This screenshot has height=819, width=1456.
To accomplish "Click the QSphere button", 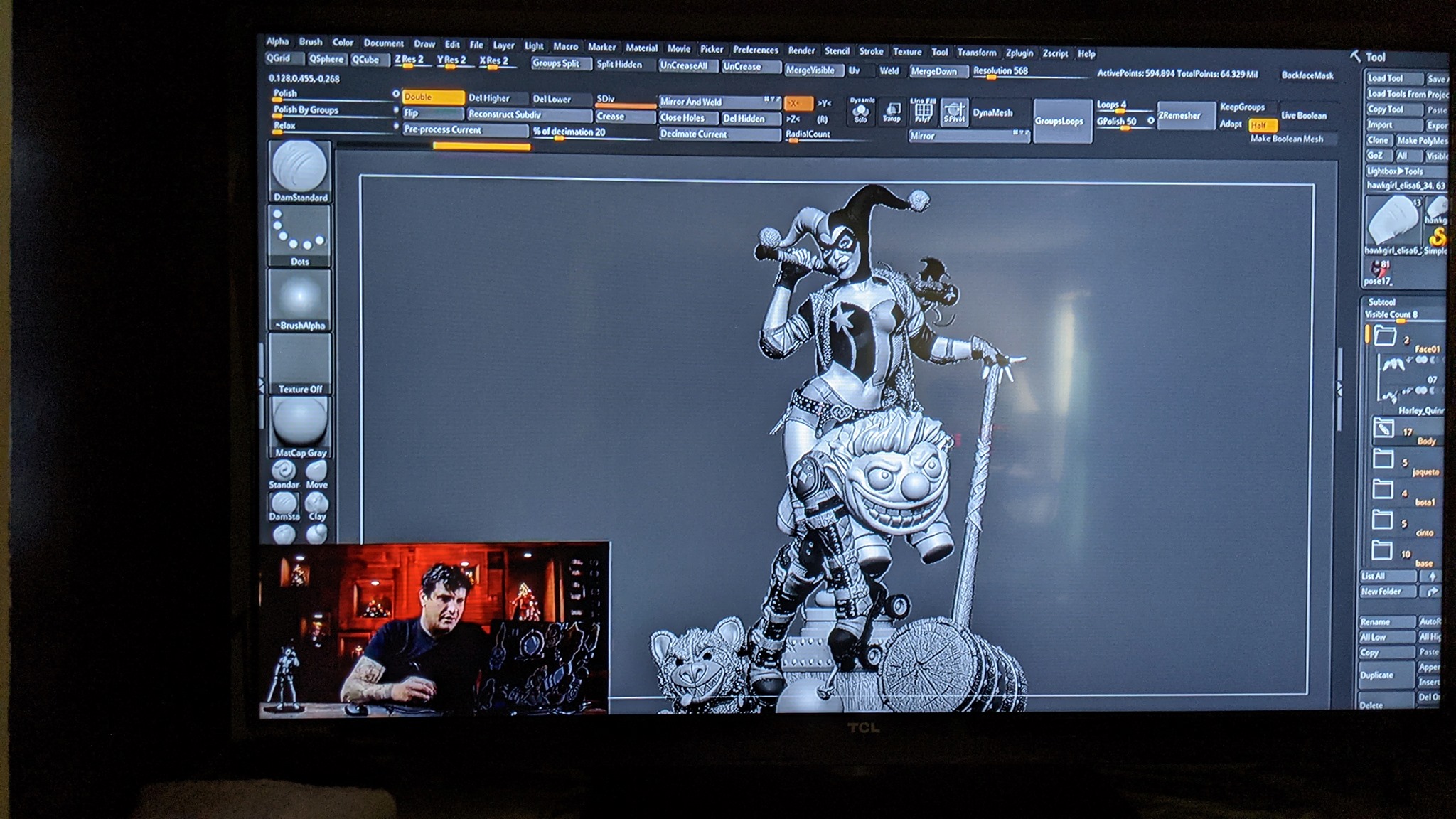I will pos(326,59).
